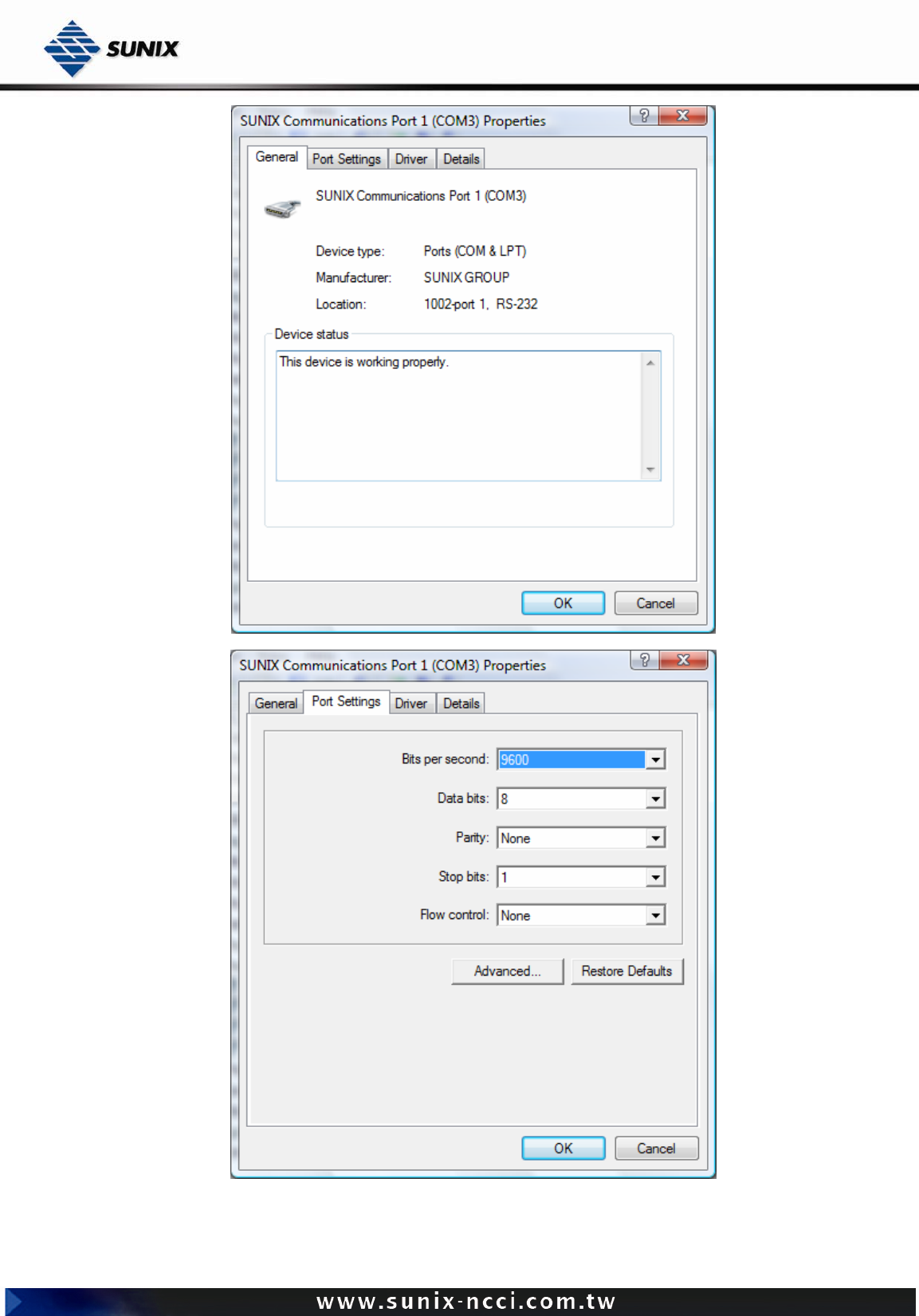Click the 'This device is working properly.' status text
919x1316 pixels.
tap(364, 362)
